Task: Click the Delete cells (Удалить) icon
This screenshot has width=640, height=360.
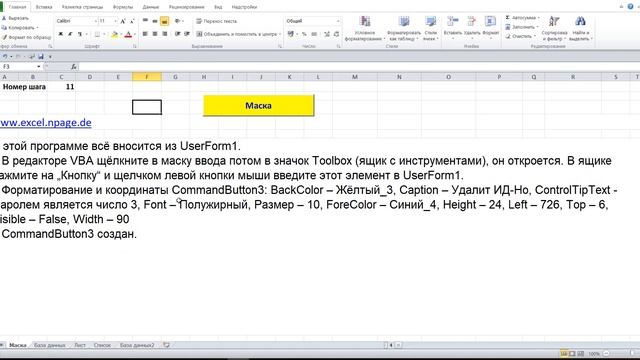Action: click(x=472, y=21)
